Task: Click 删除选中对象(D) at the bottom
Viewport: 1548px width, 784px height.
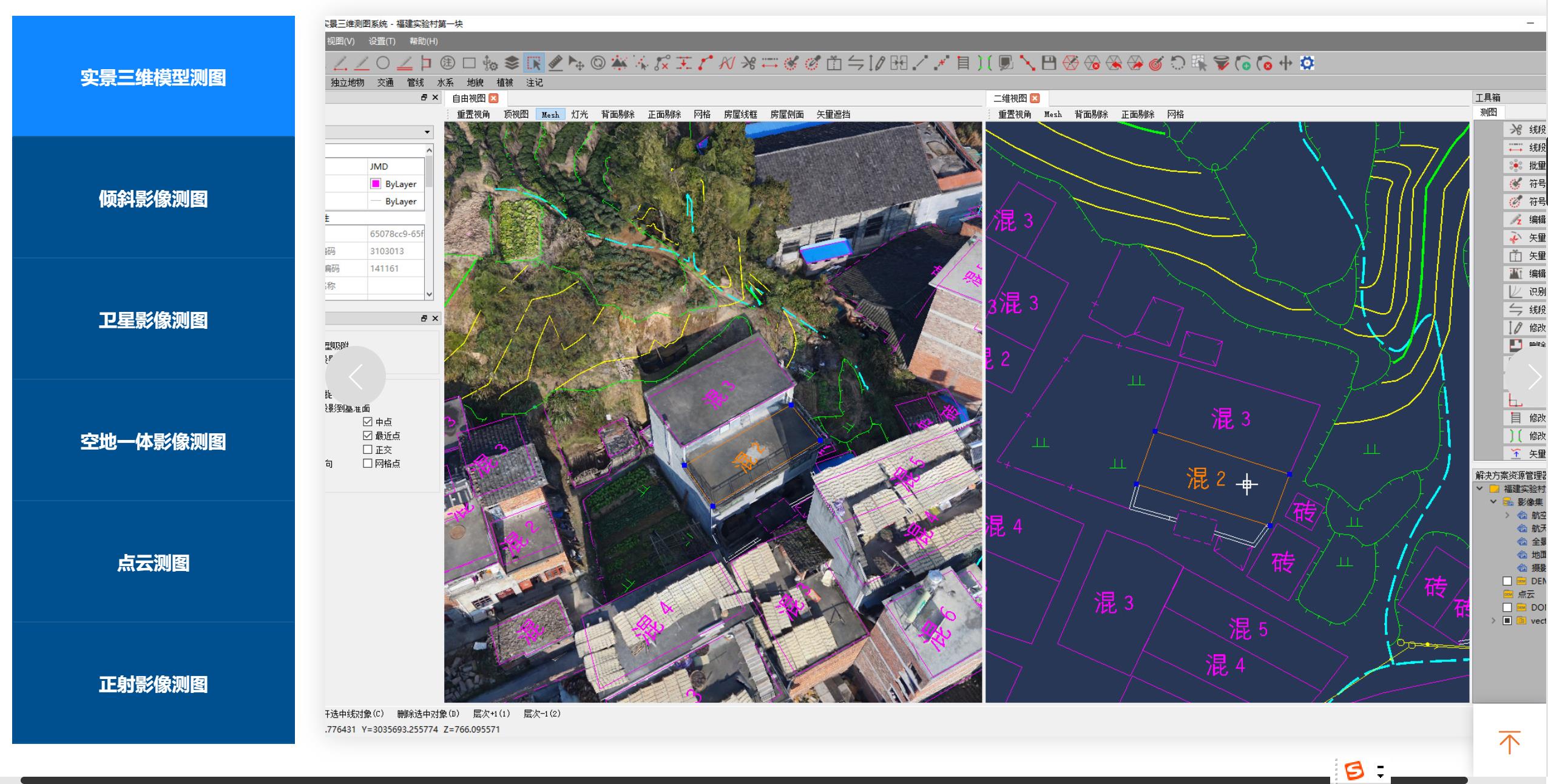Action: pyautogui.click(x=428, y=714)
